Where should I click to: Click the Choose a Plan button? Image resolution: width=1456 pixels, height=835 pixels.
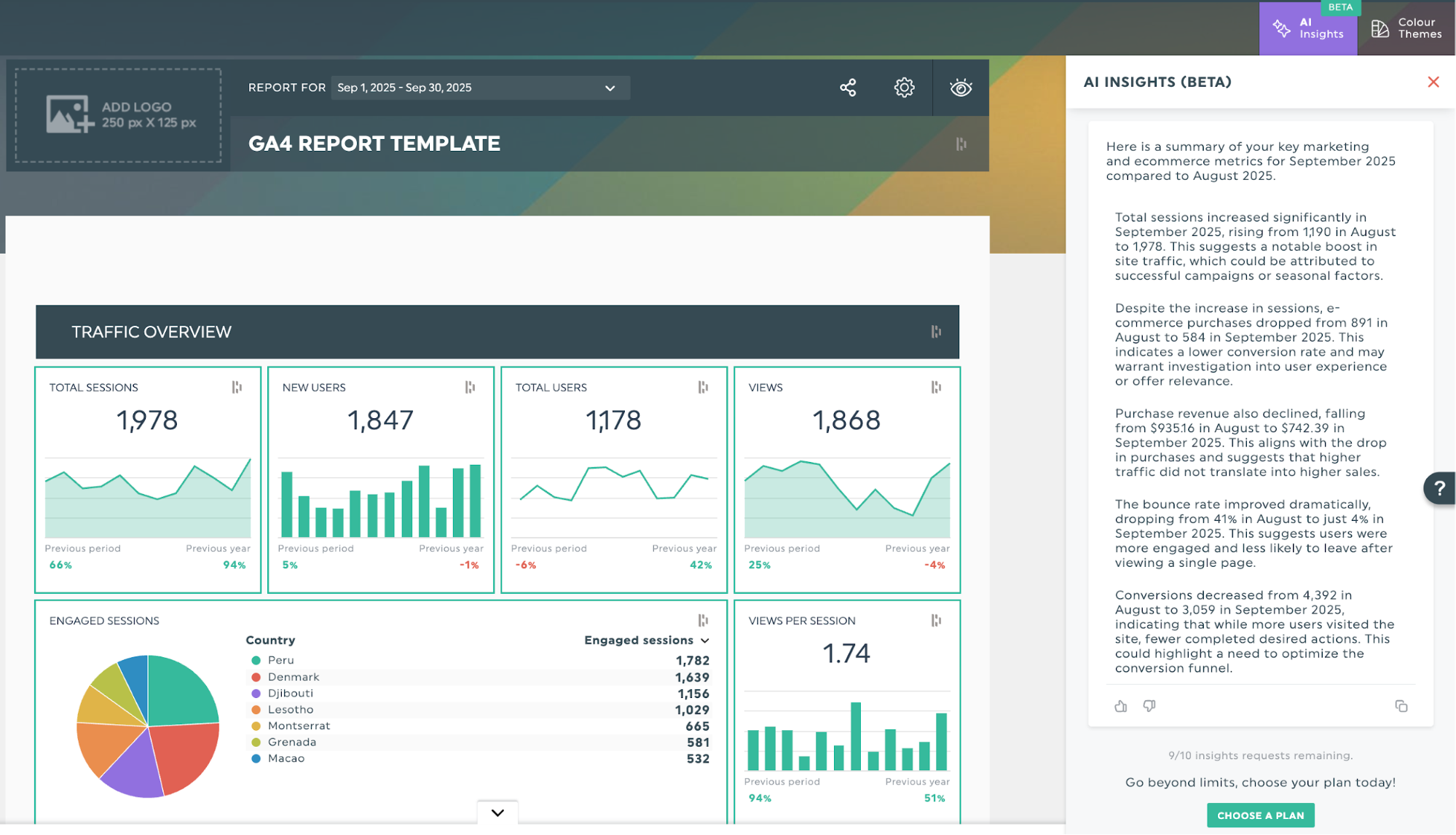1260,815
